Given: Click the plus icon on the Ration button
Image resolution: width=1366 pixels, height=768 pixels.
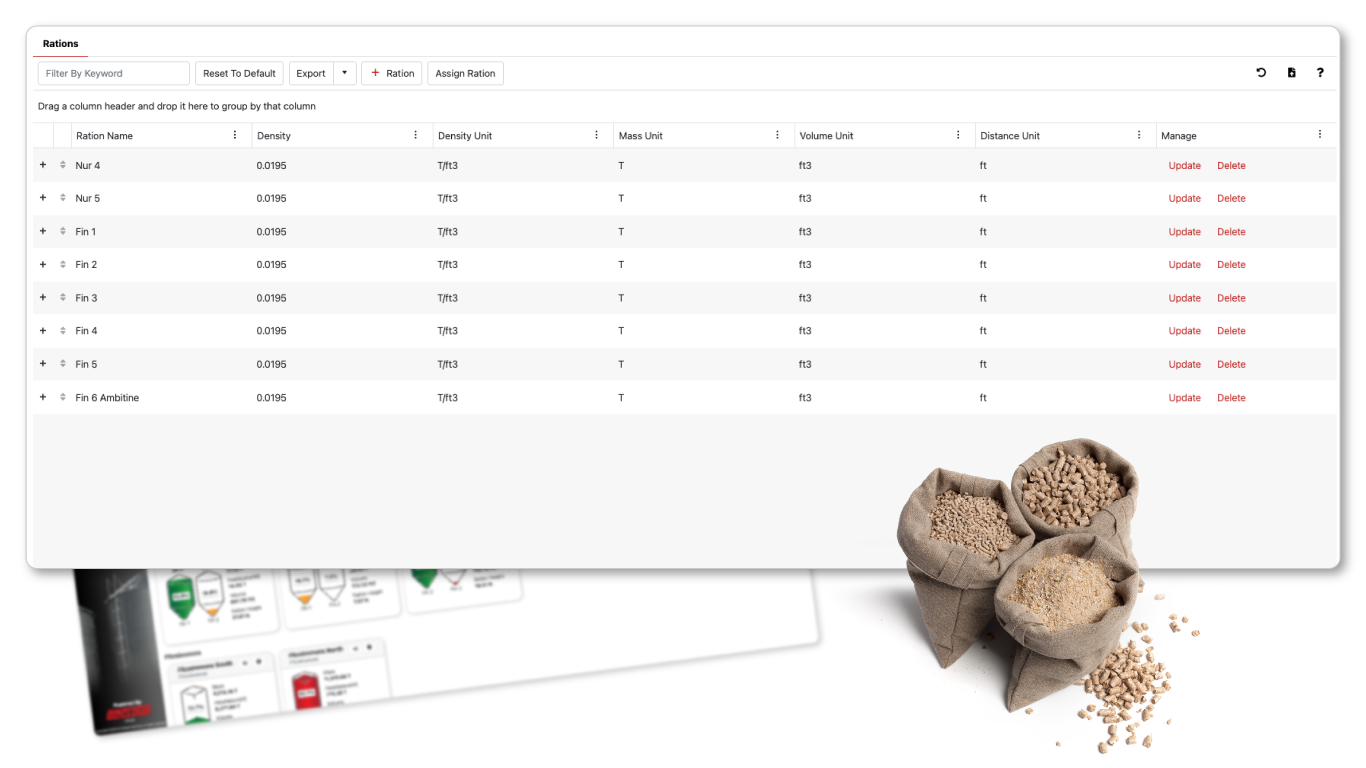Looking at the screenshot, I should (x=377, y=72).
